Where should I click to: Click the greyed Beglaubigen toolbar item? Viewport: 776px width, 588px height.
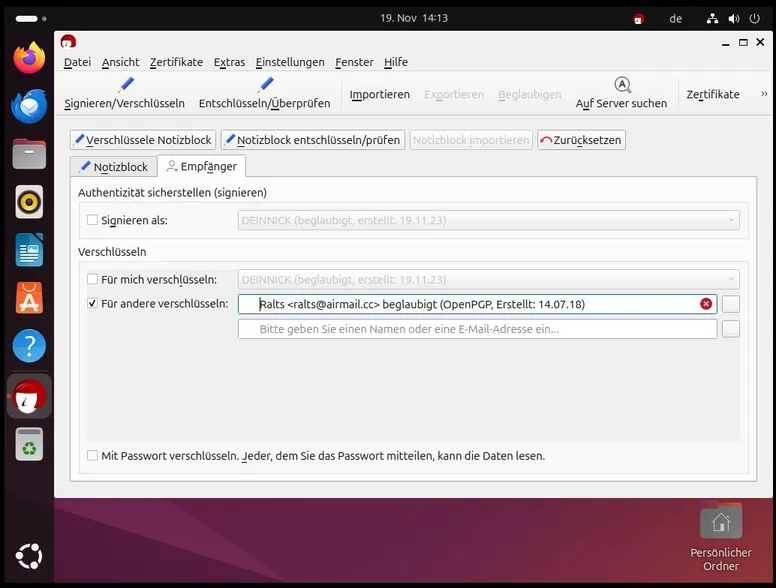(x=530, y=94)
